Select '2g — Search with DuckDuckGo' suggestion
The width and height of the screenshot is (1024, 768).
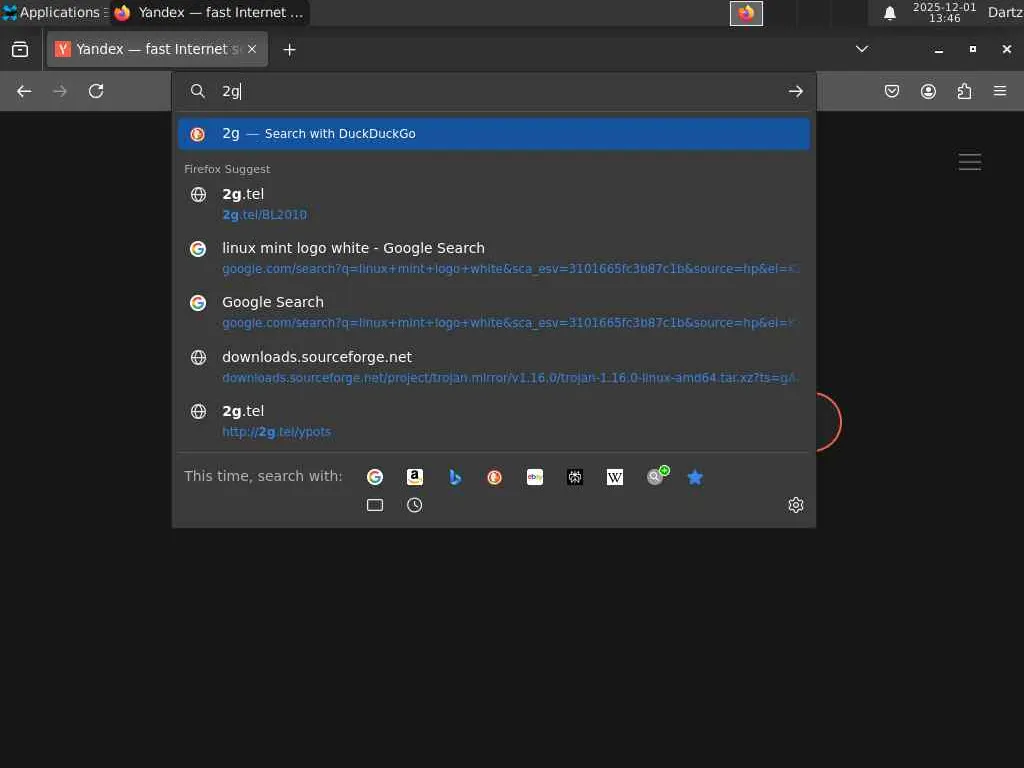tap(494, 134)
